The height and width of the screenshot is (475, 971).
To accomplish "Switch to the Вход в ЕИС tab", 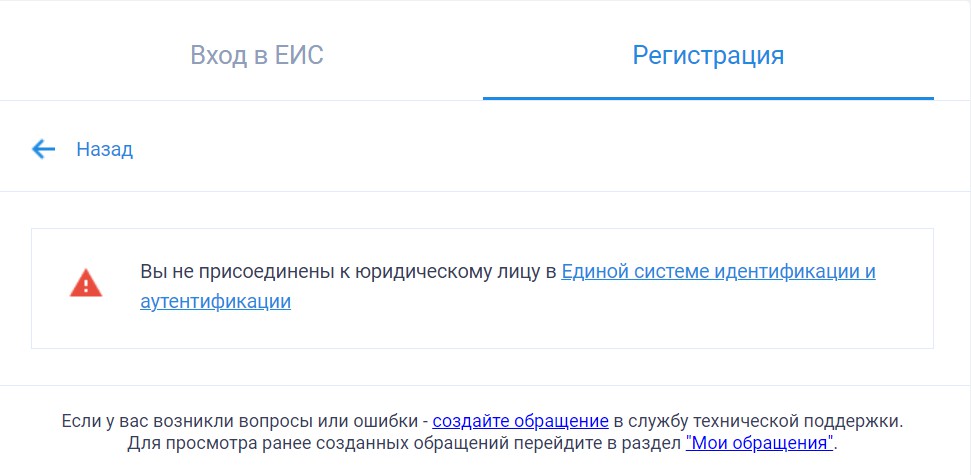I will click(256, 55).
